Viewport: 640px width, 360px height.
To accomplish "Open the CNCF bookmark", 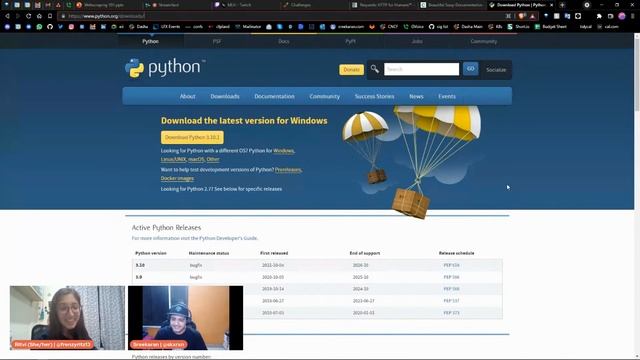I will tap(389, 27).
